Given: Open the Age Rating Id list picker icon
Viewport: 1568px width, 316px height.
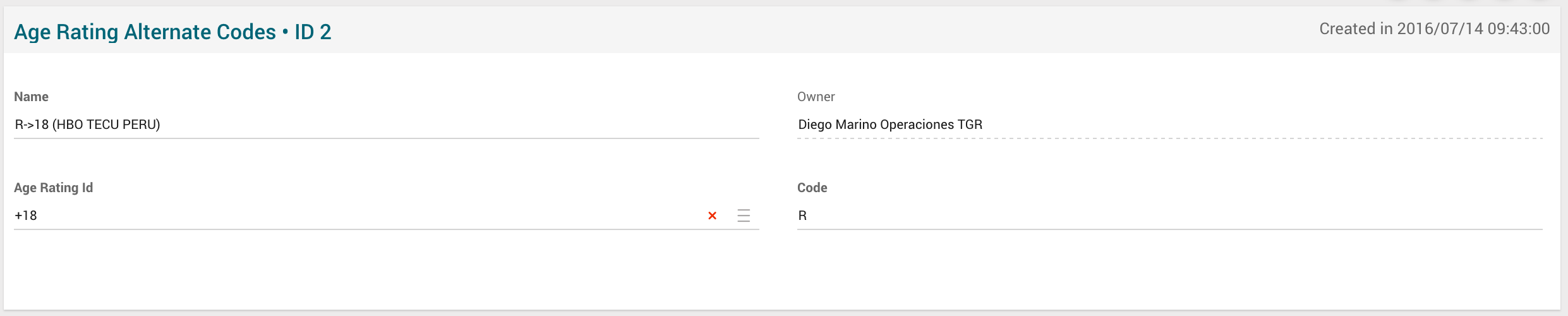Looking at the screenshot, I should click(x=744, y=216).
